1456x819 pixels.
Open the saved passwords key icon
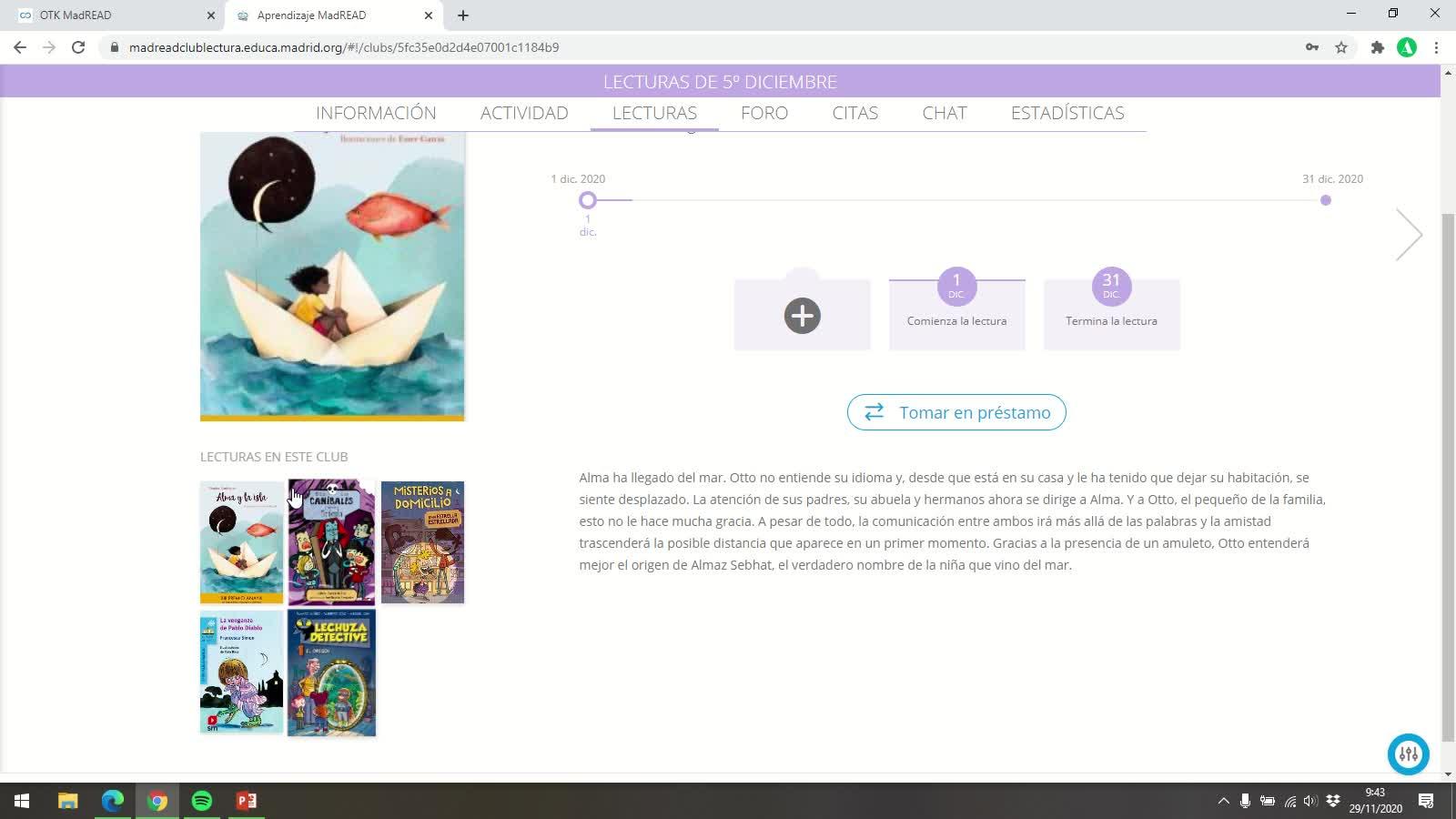[1312, 47]
